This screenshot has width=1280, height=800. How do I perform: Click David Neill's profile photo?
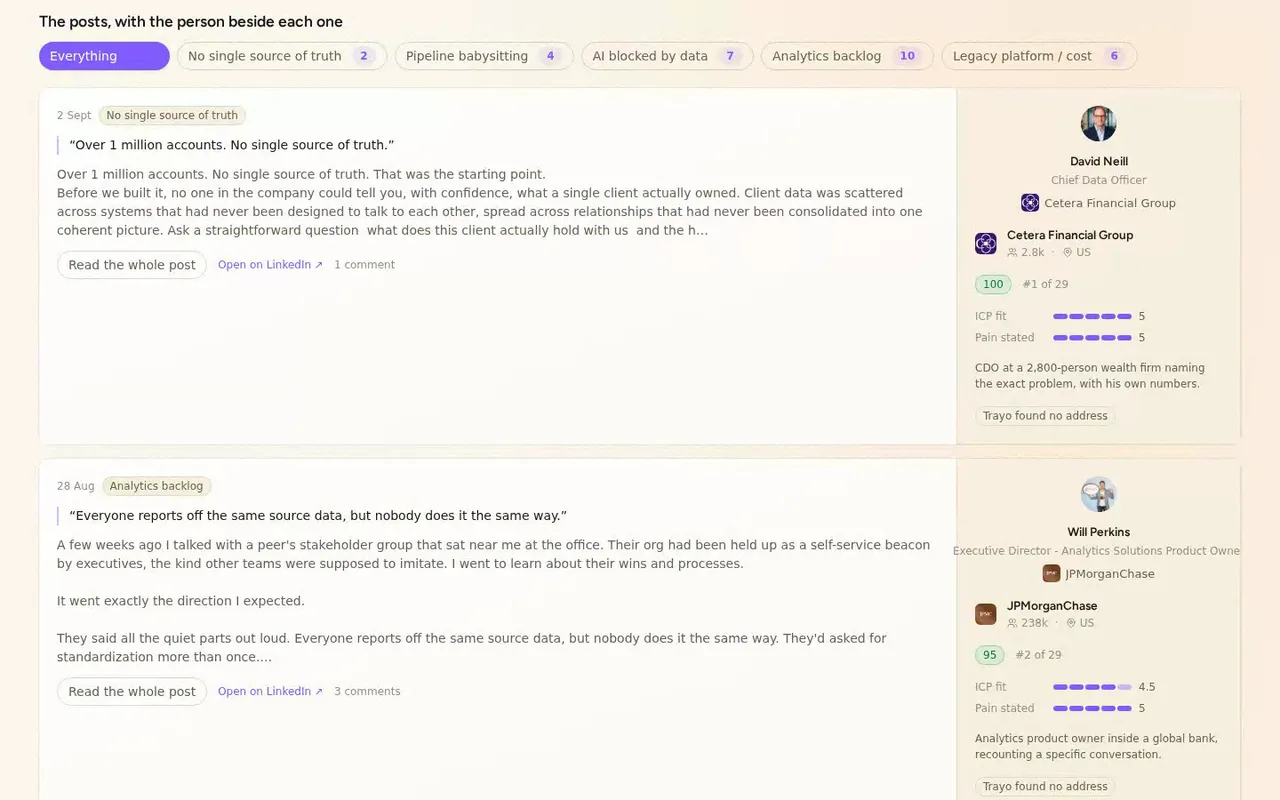1098,124
